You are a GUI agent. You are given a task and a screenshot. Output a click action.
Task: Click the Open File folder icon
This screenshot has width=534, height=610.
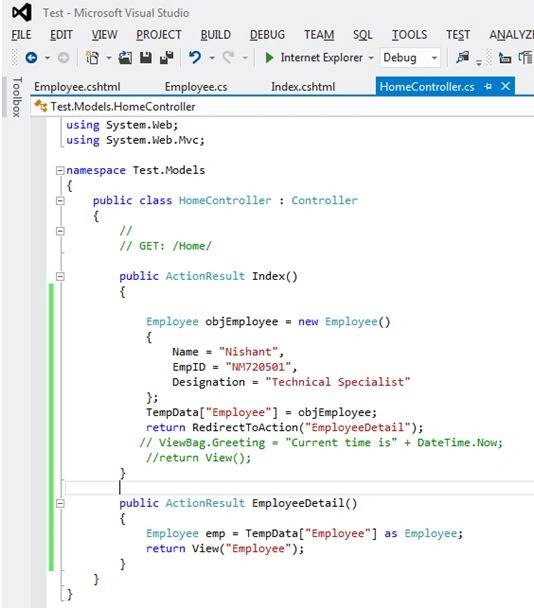(x=125, y=58)
